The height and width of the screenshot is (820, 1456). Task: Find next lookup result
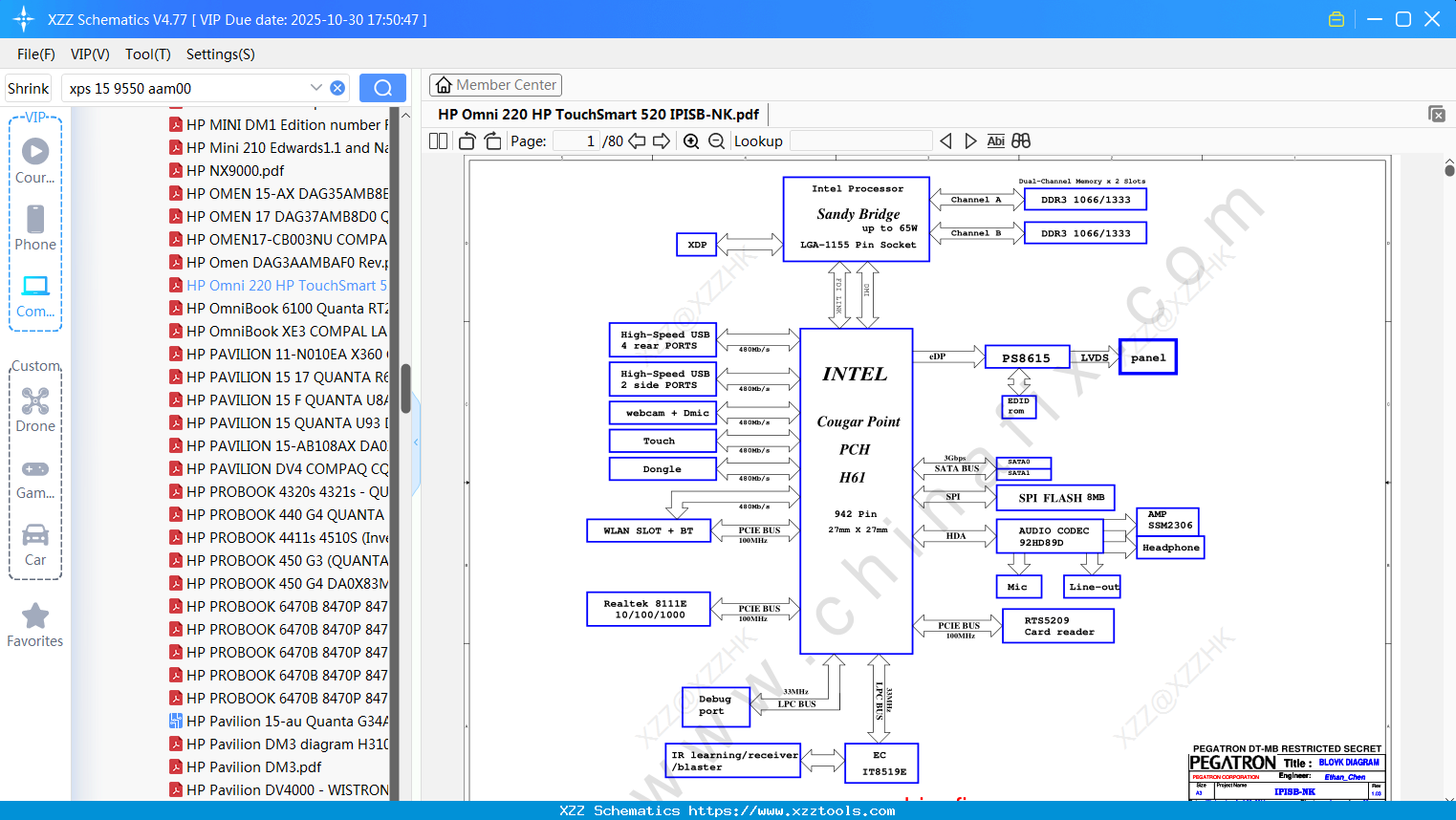(970, 141)
